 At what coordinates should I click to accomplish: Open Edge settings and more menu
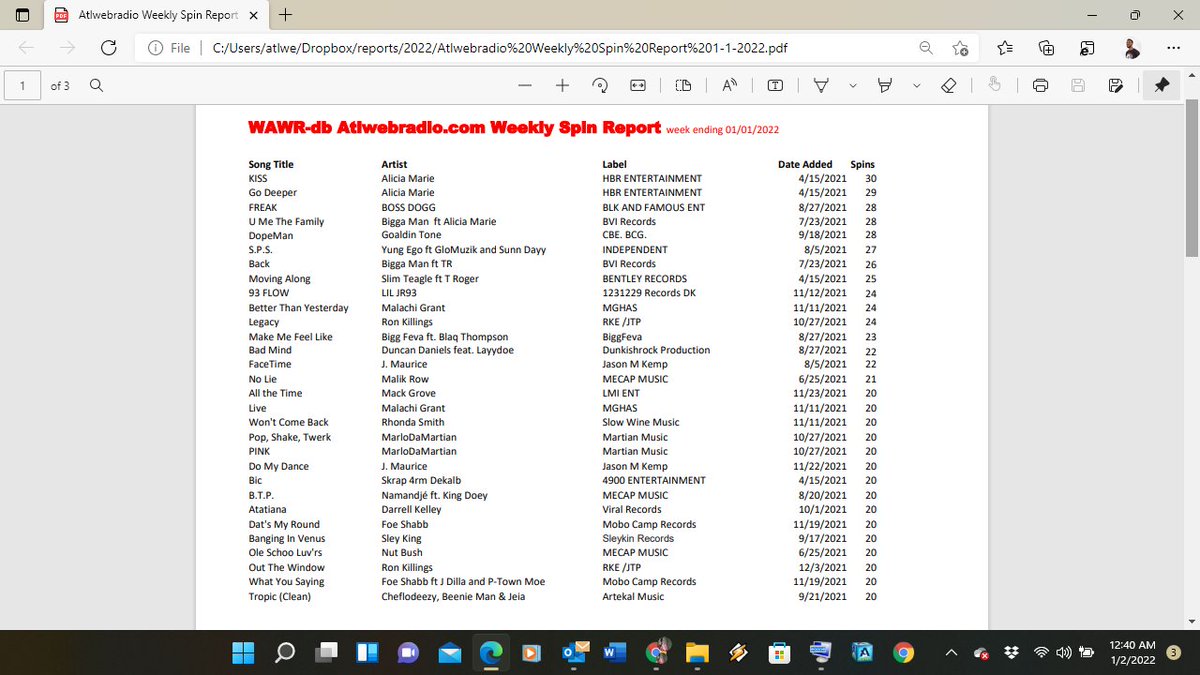tap(1172, 48)
